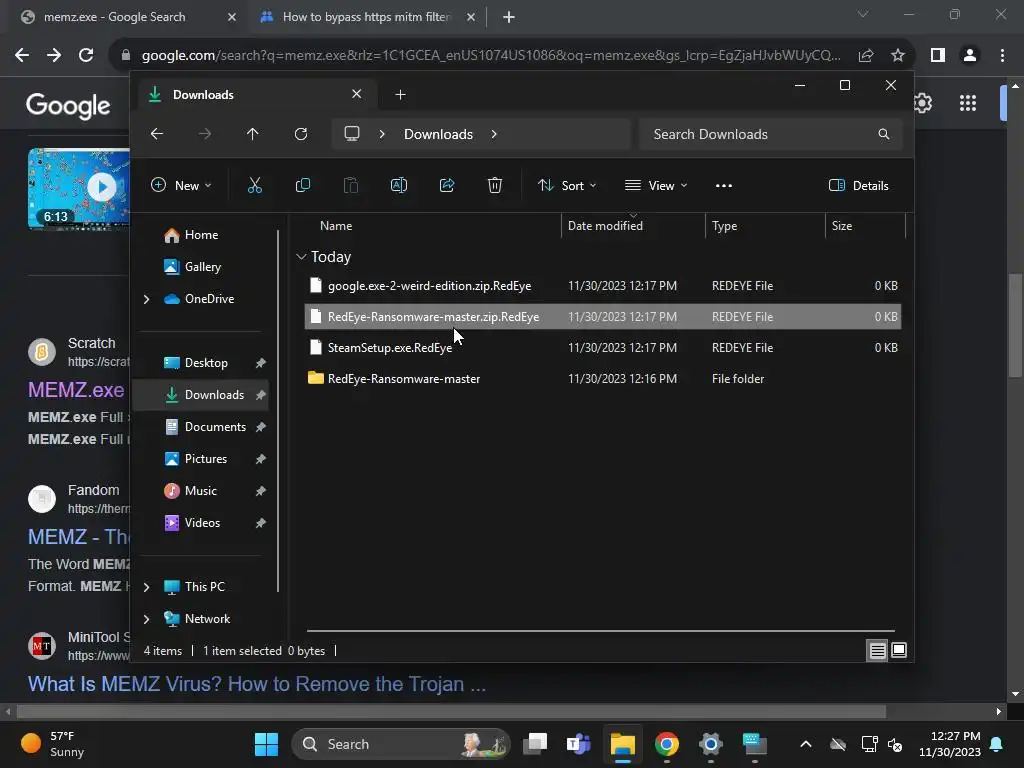Share the selected file via toolbar icon

(447, 185)
